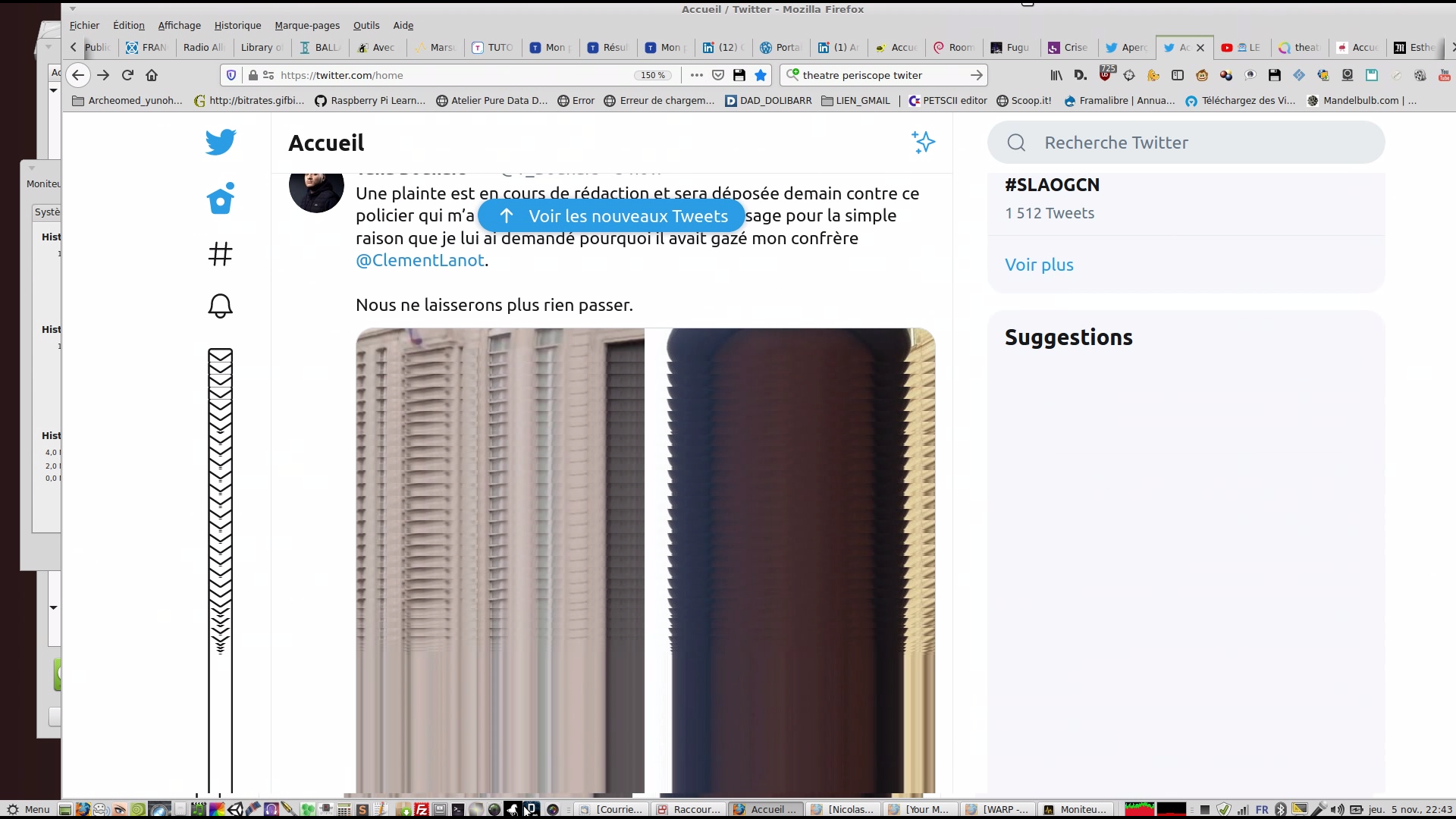This screenshot has height=819, width=1456.
Task: Reload the page with the refresh button
Action: point(127,75)
